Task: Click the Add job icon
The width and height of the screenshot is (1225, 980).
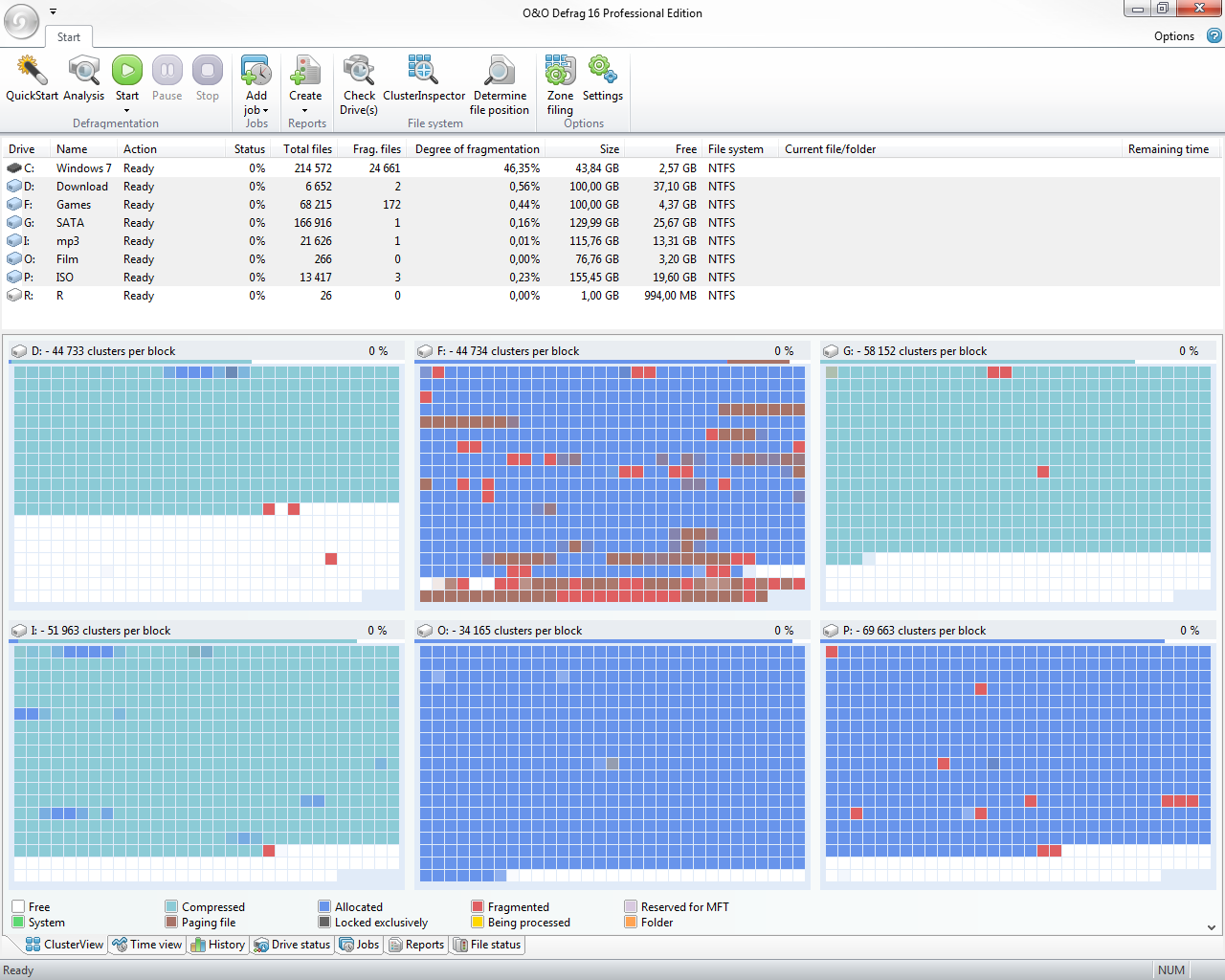Action: pyautogui.click(x=256, y=71)
